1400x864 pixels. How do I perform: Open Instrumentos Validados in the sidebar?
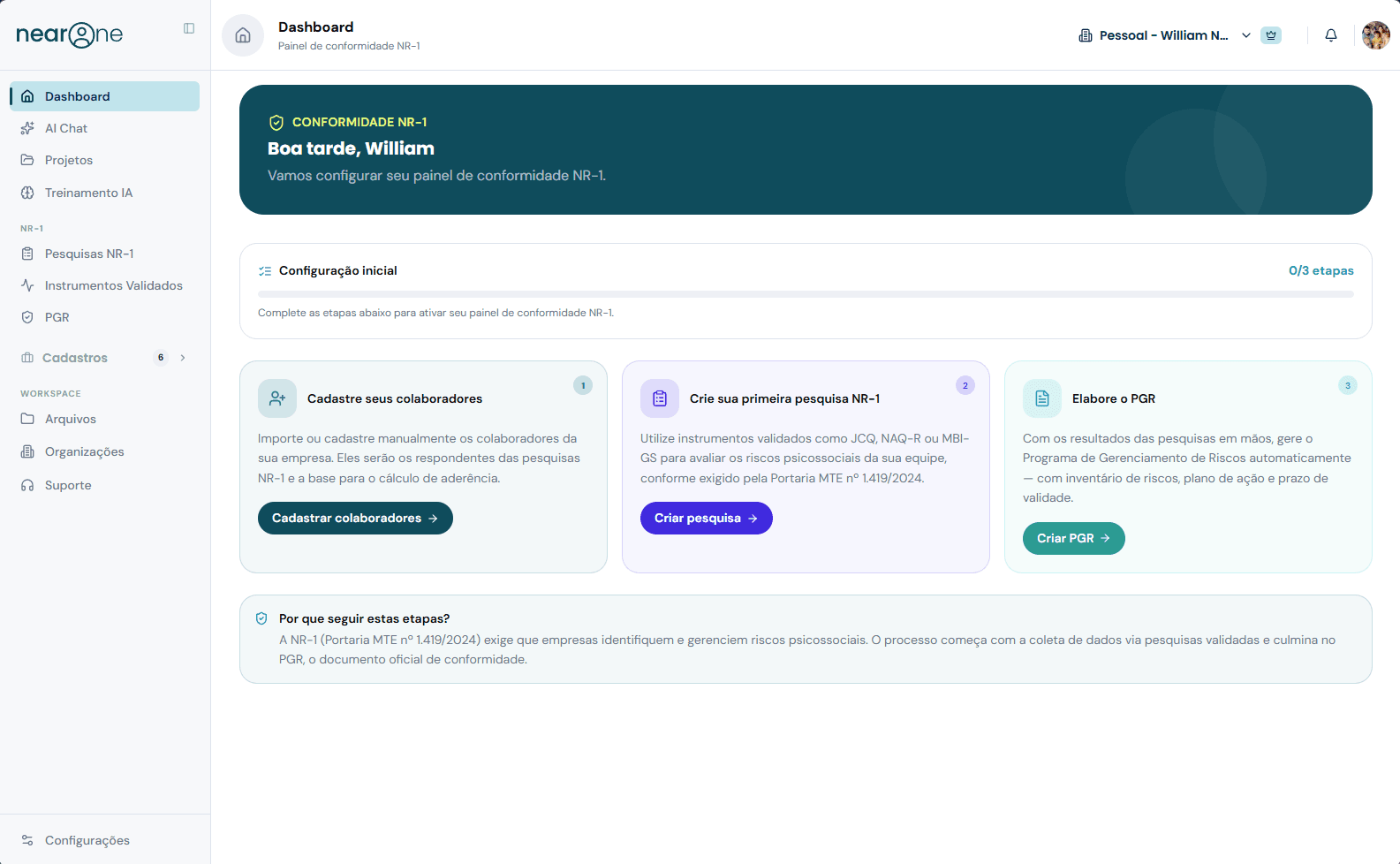(104, 285)
